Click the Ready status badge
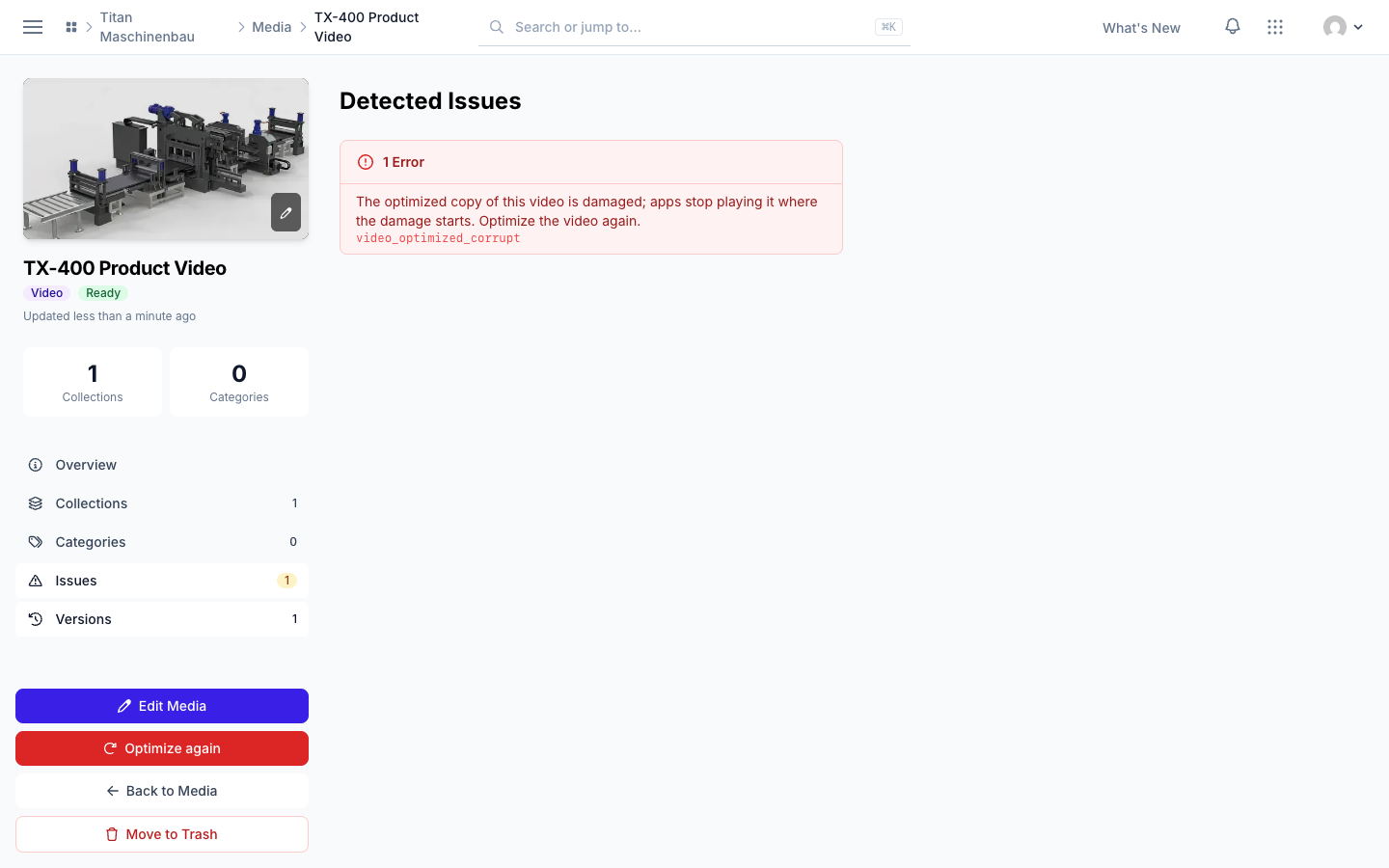 pyautogui.click(x=103, y=293)
